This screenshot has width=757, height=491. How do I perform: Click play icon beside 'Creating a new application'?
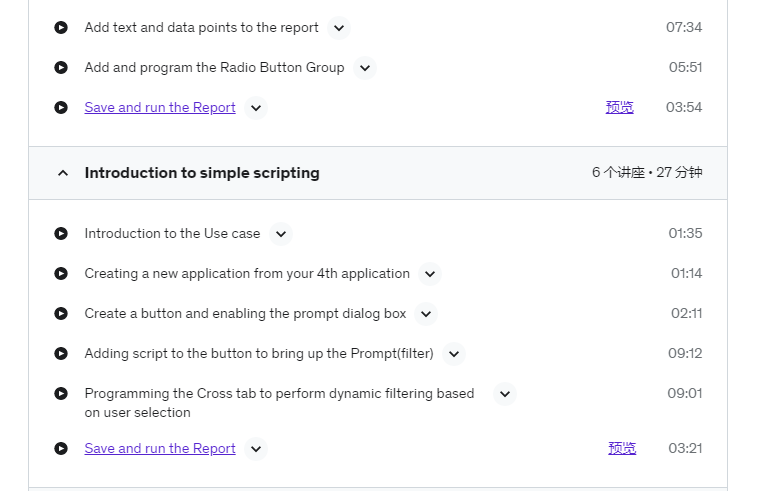pos(61,274)
